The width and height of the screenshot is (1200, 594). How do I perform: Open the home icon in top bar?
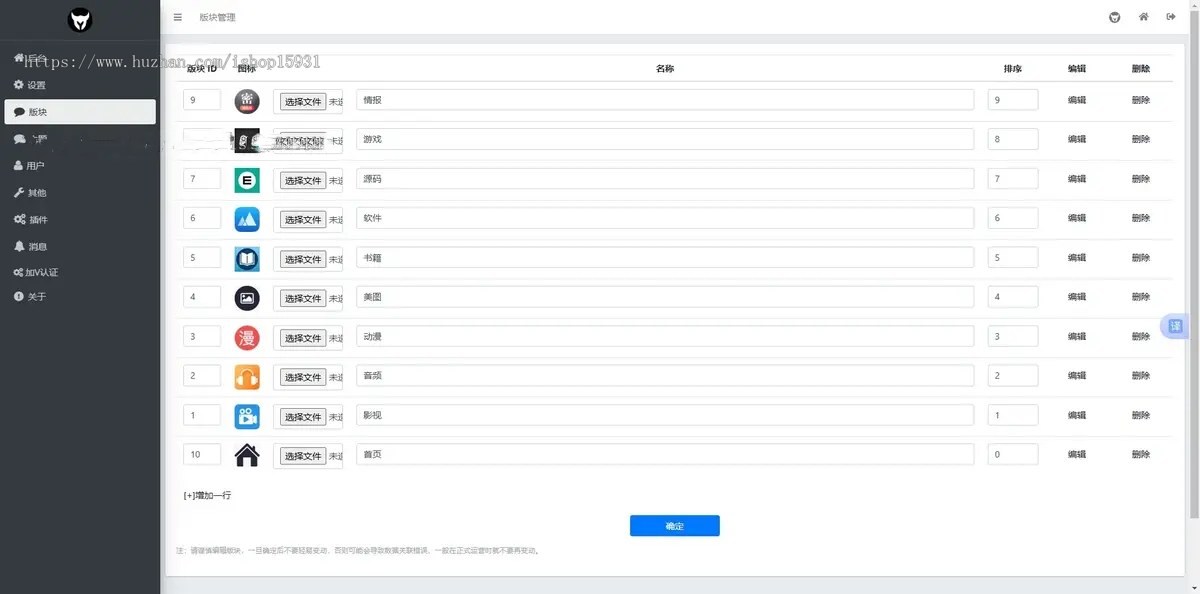pos(1143,17)
